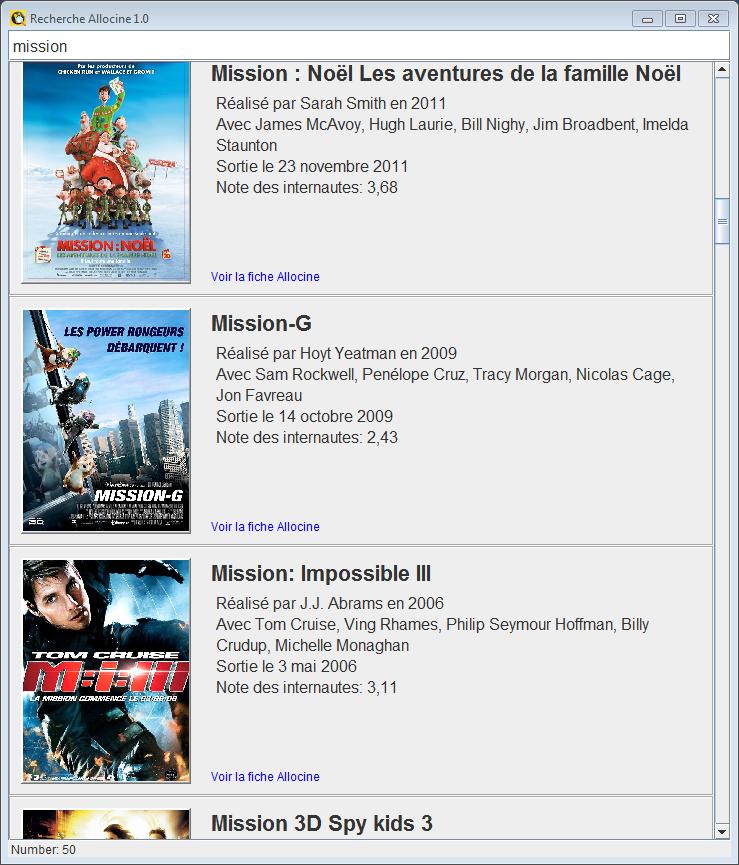Maximize the Recherche Allocine window
The image size is (739, 865).
[x=681, y=19]
